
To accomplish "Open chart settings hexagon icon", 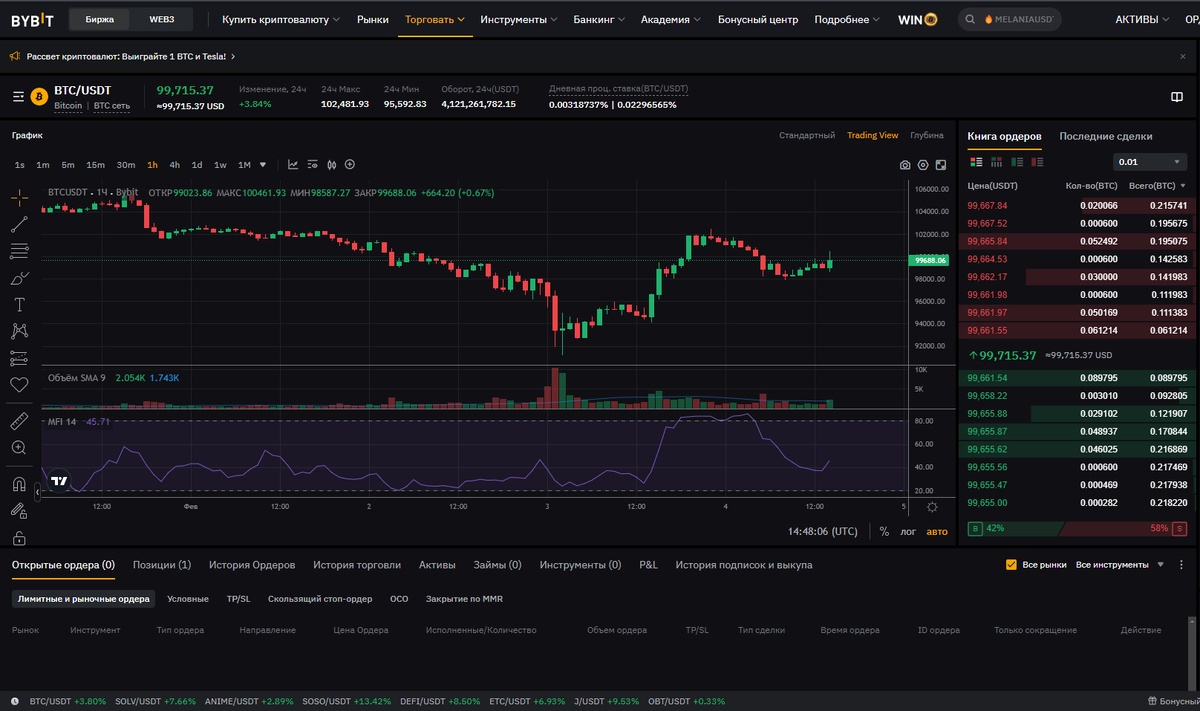I will tap(923, 165).
